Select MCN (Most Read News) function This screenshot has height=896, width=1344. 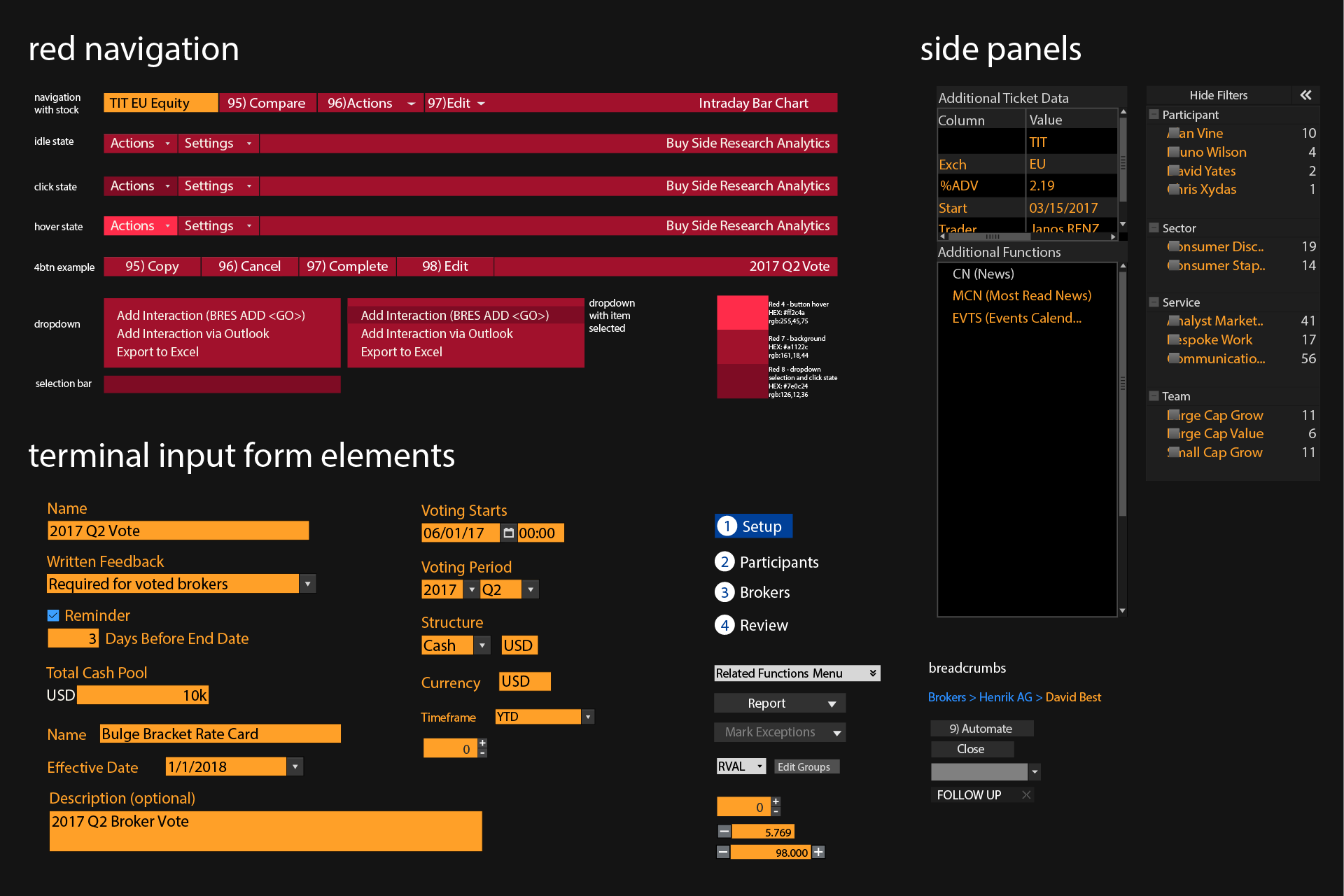(1021, 295)
